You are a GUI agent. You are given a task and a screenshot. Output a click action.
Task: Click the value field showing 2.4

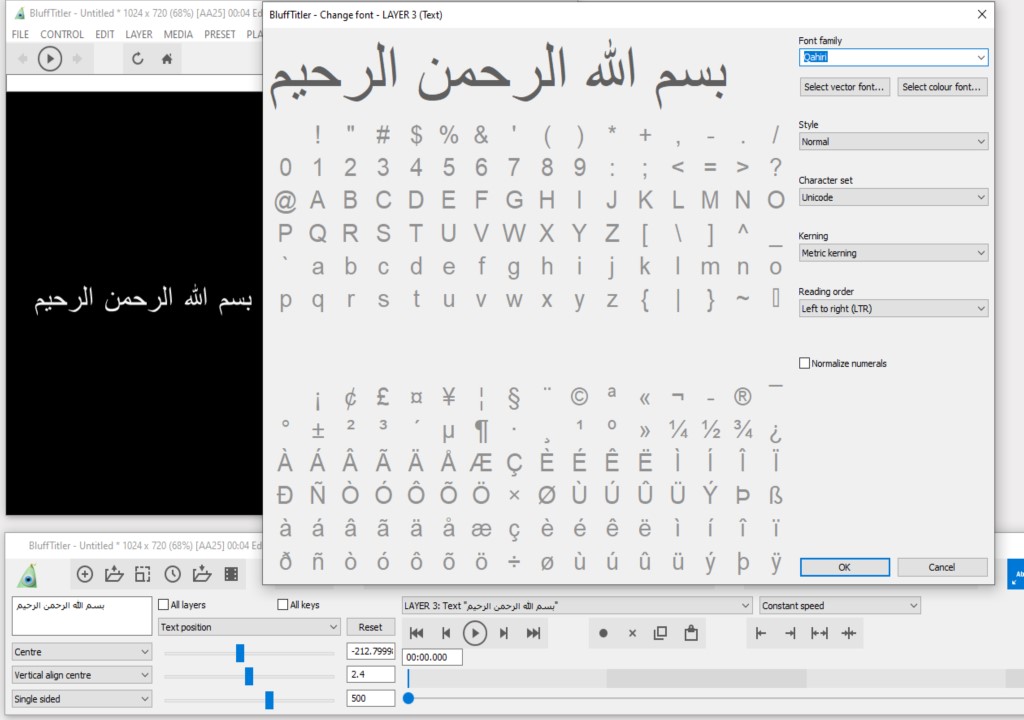(371, 674)
